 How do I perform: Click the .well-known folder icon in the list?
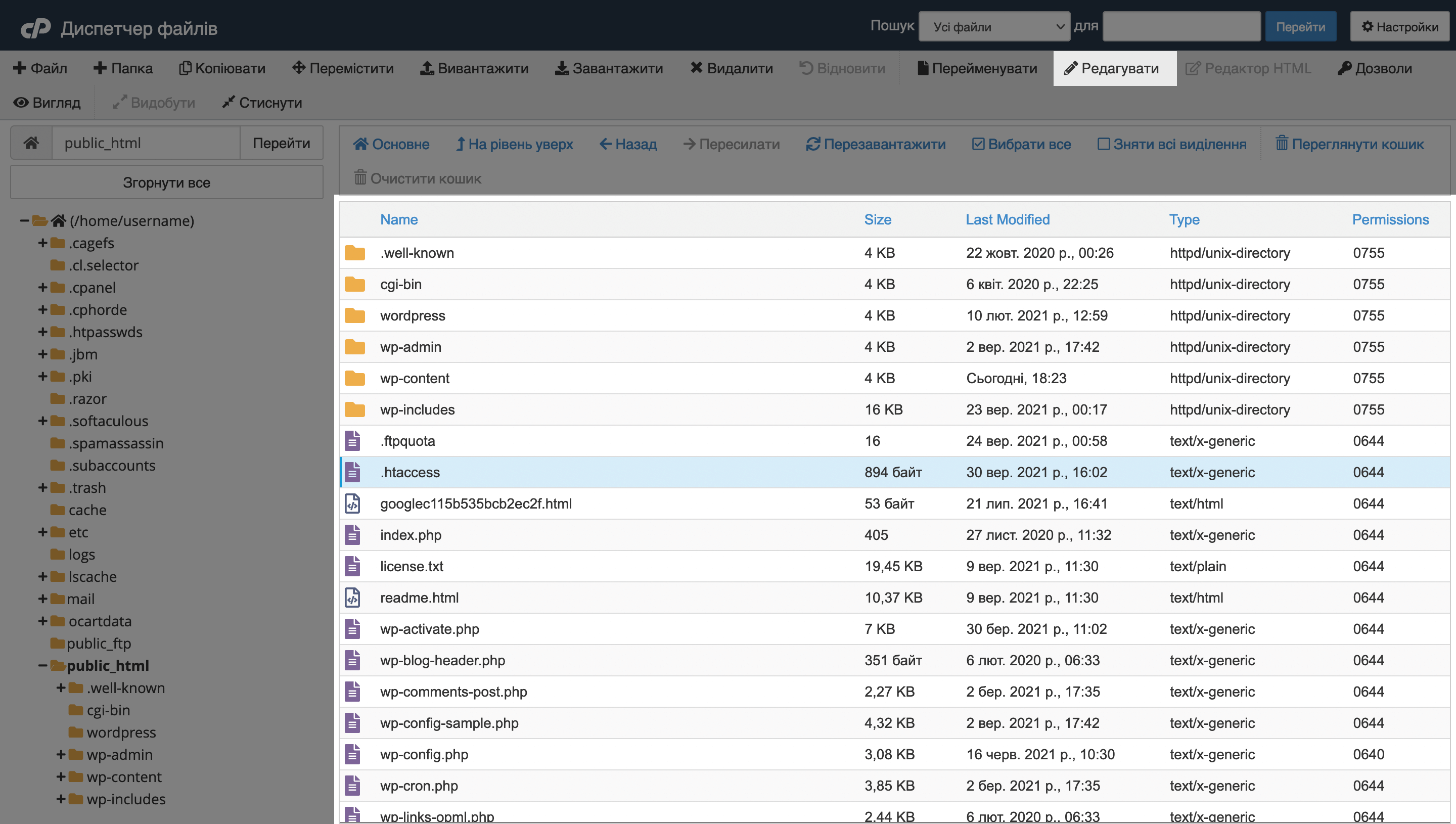pos(355,252)
